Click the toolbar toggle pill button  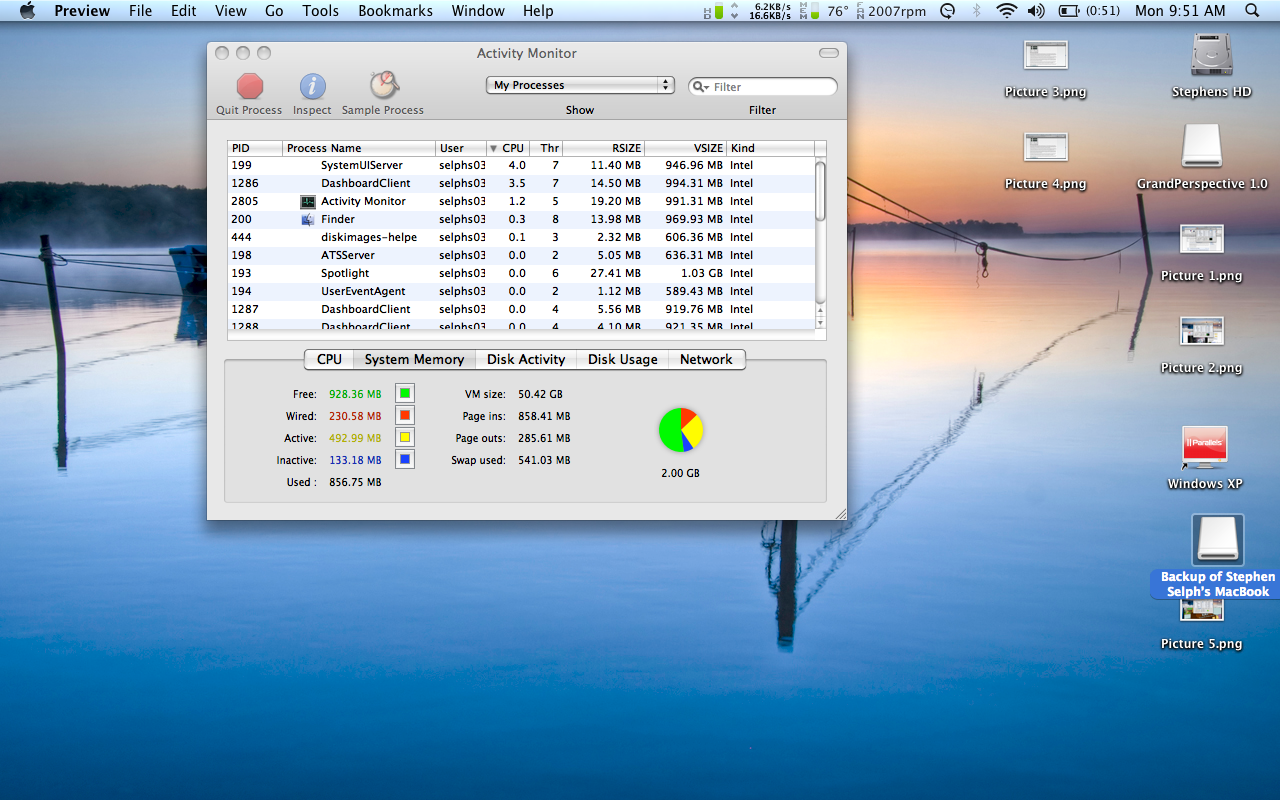point(828,53)
